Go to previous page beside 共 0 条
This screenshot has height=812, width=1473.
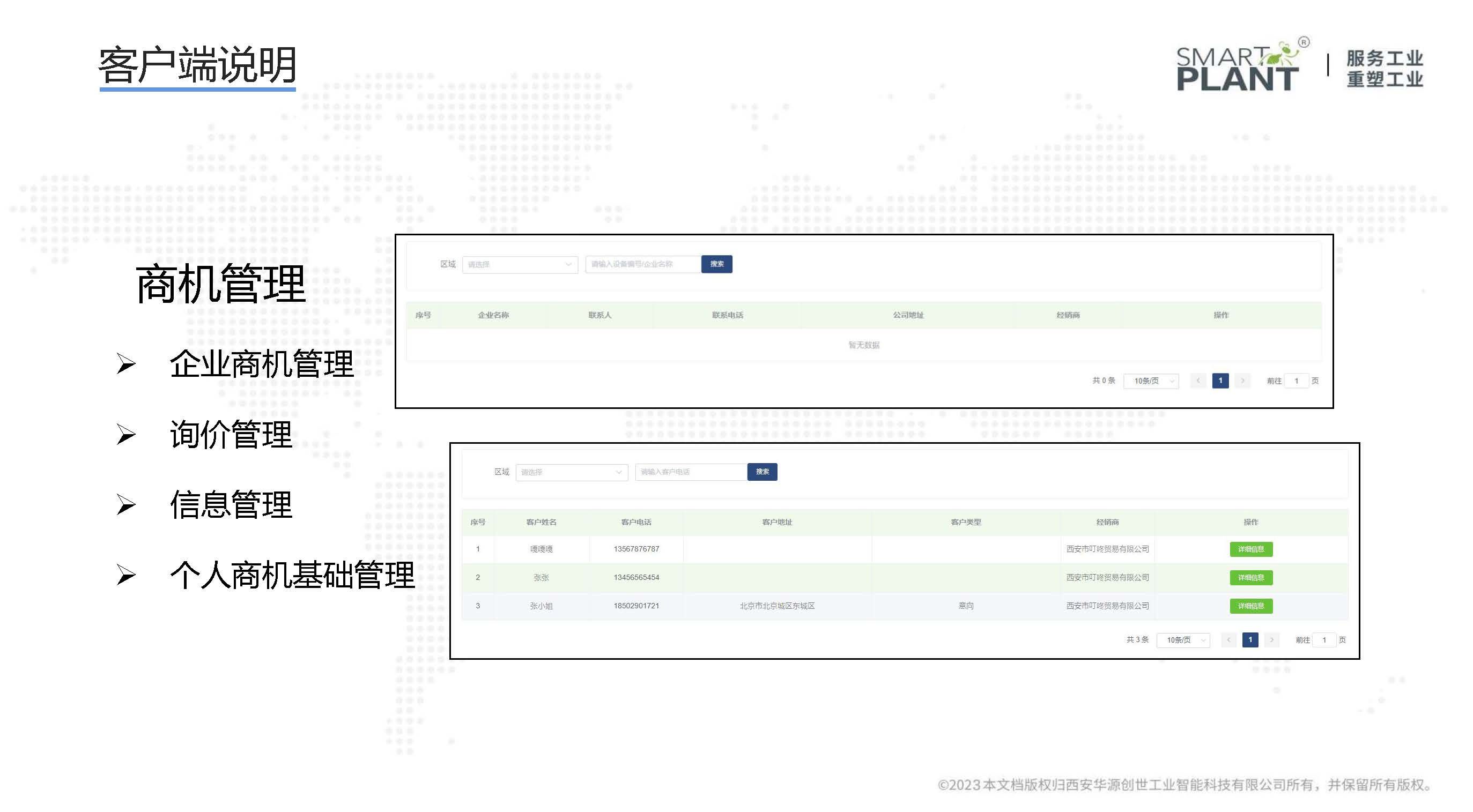(1198, 381)
